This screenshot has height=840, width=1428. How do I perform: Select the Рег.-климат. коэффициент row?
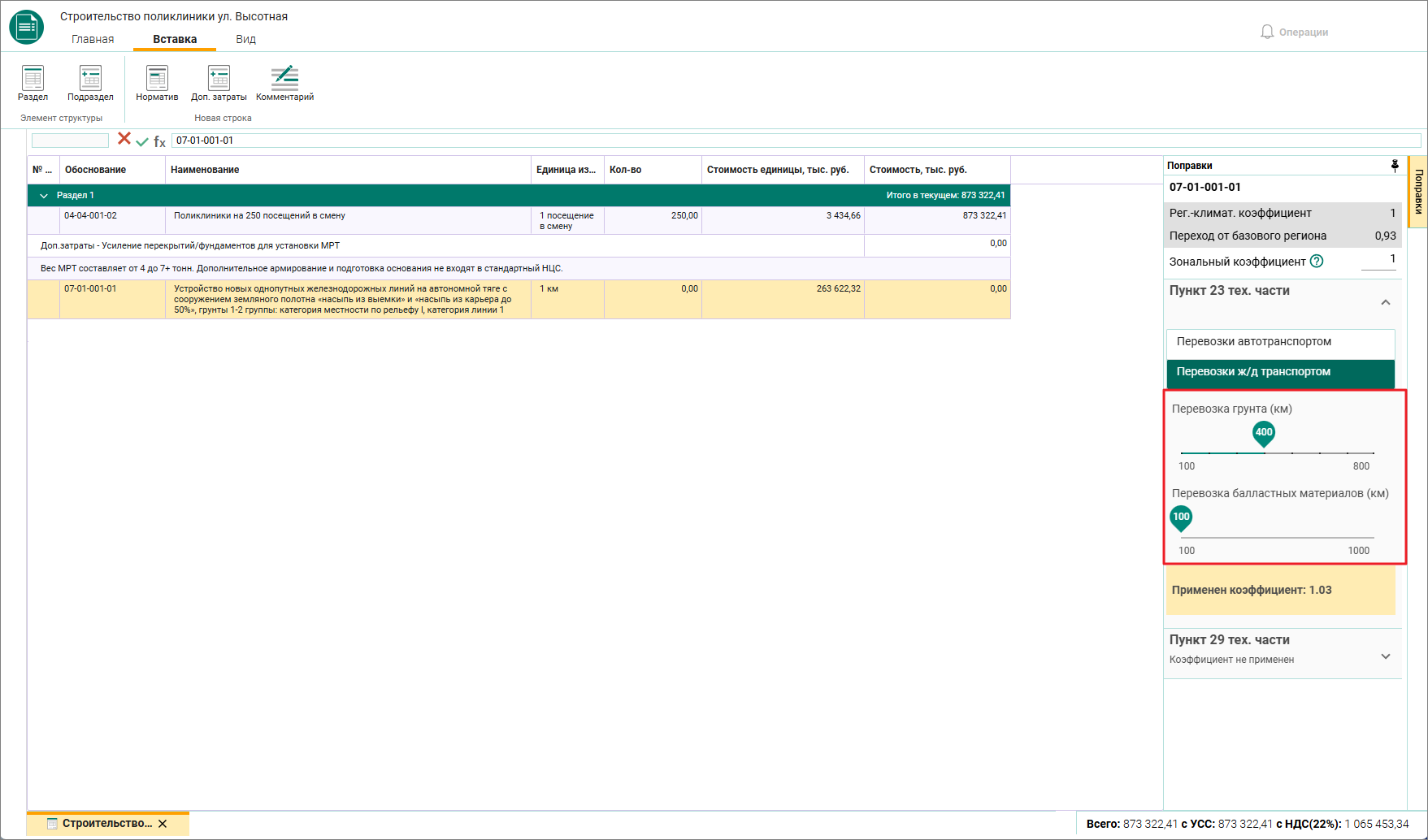click(x=1283, y=213)
